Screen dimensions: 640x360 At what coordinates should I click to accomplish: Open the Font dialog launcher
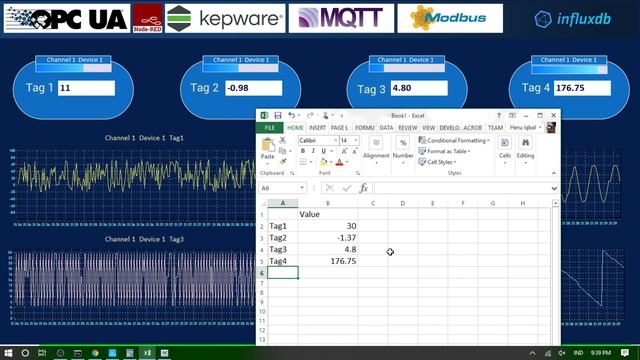[x=358, y=173]
